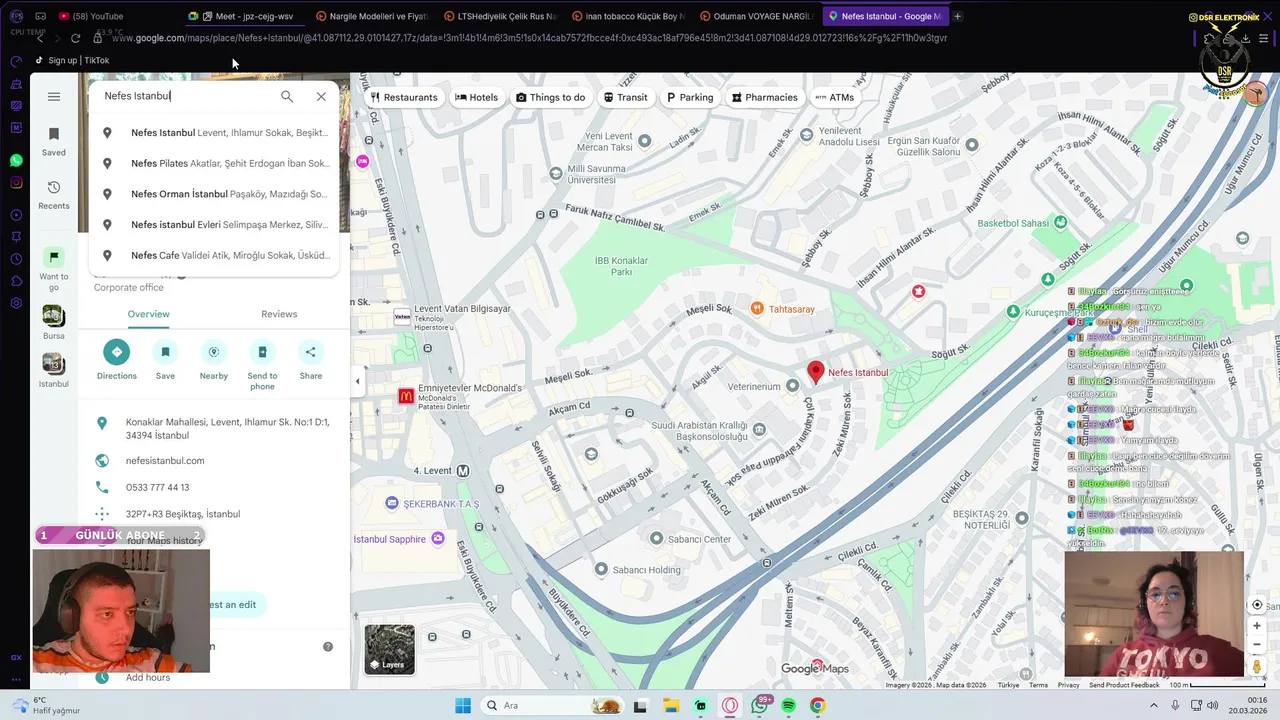Click the search magnifier icon
Image resolution: width=1280 pixels, height=720 pixels.
click(287, 96)
